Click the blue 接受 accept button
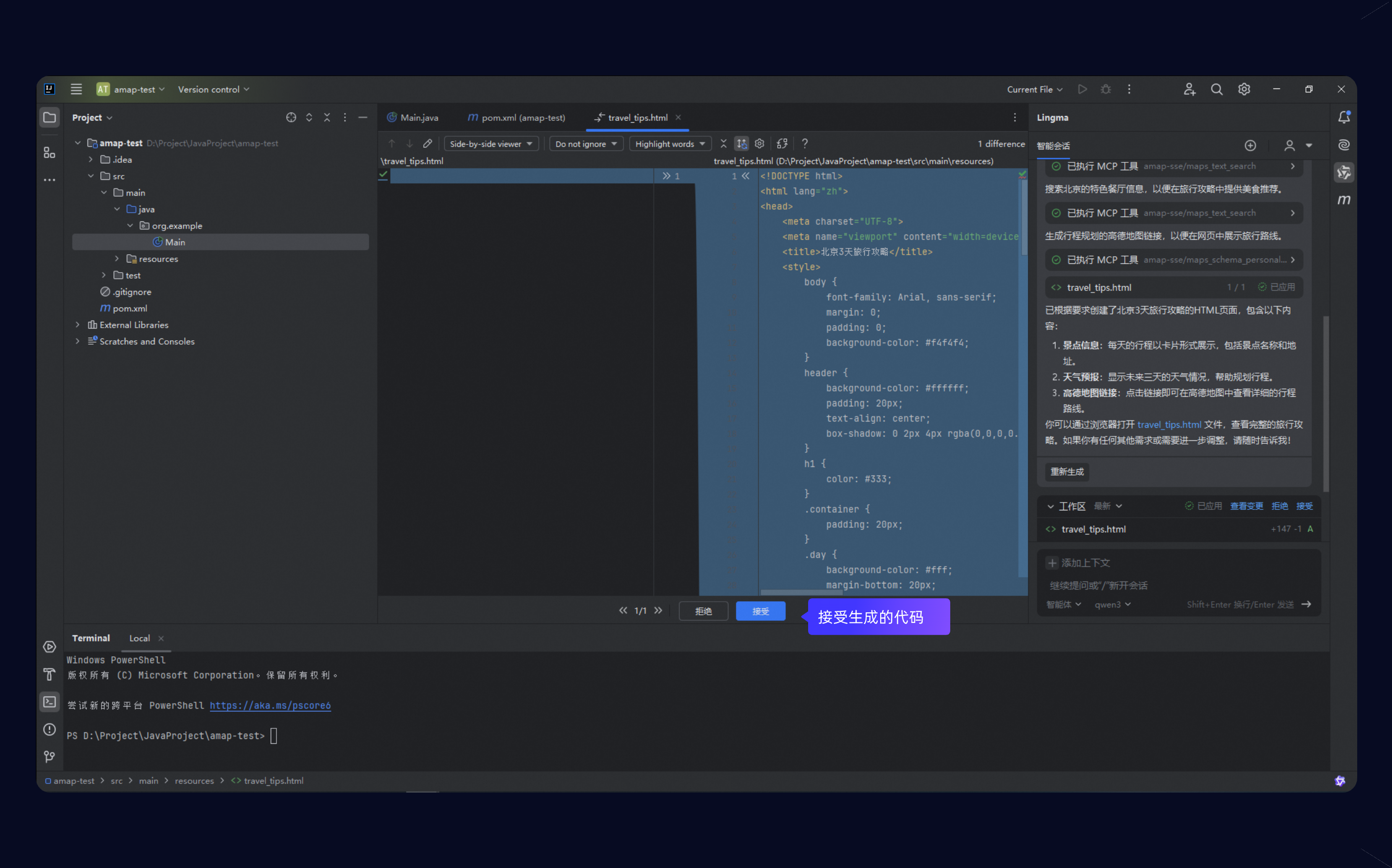Image resolution: width=1392 pixels, height=868 pixels. [x=761, y=611]
